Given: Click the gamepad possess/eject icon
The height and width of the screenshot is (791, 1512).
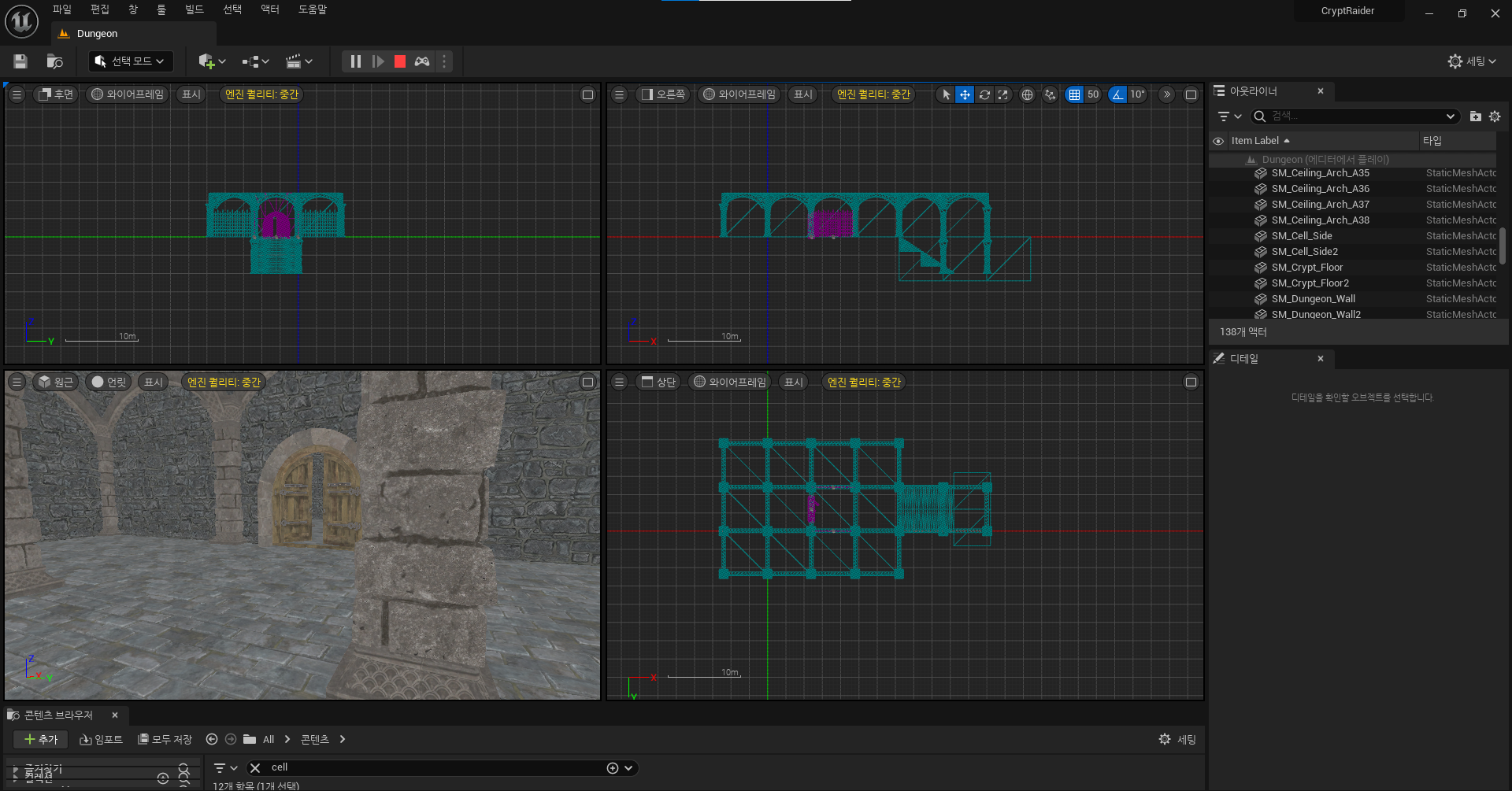Looking at the screenshot, I should click(422, 61).
